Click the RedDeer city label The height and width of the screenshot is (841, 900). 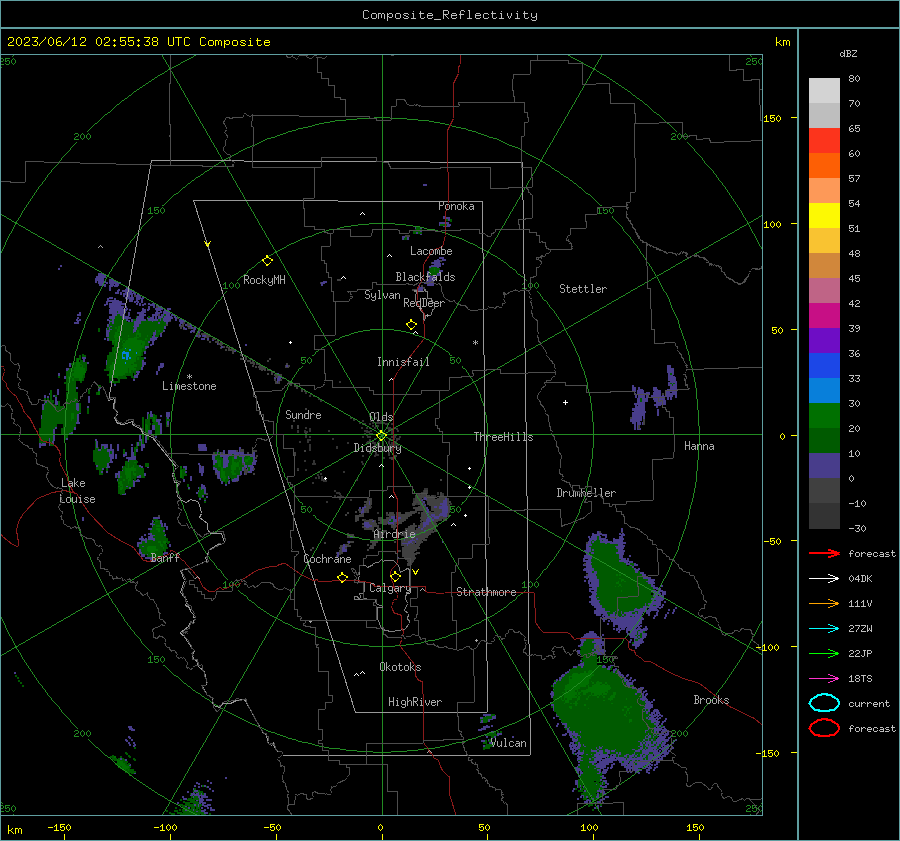coord(424,303)
